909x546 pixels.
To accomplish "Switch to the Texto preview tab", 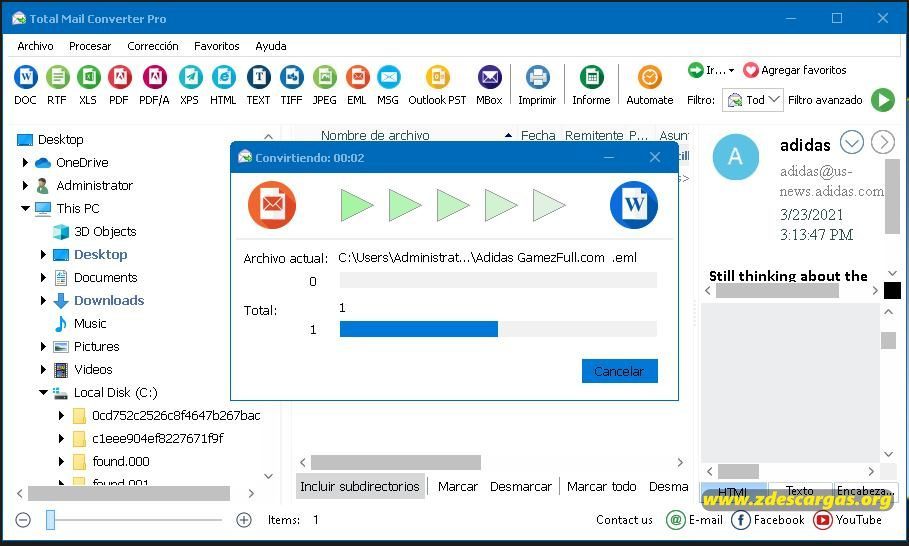I will coord(799,490).
